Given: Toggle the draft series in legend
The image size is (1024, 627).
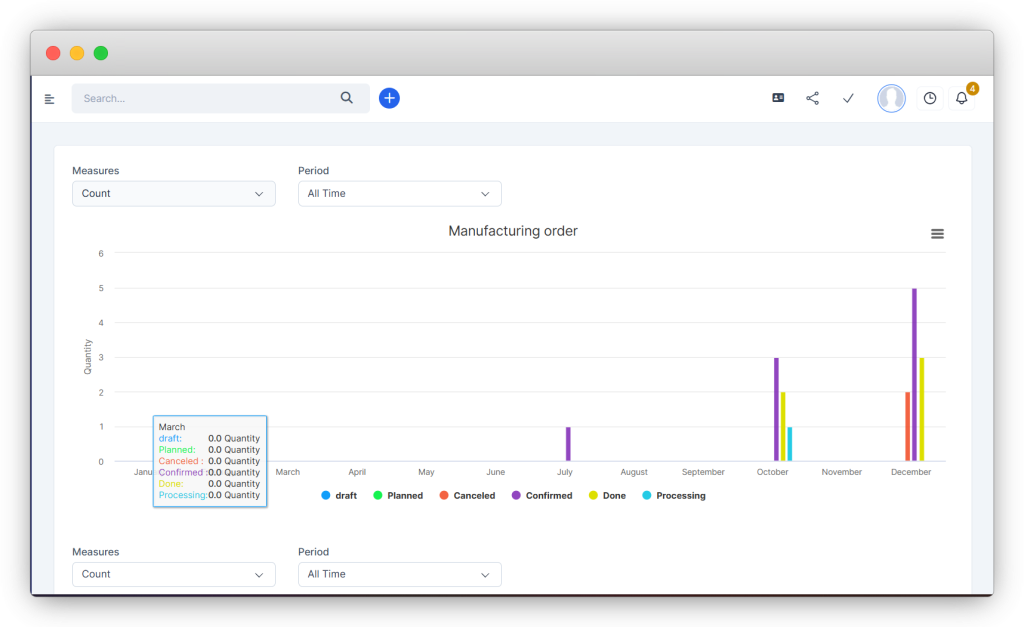Looking at the screenshot, I should pyautogui.click(x=339, y=496).
